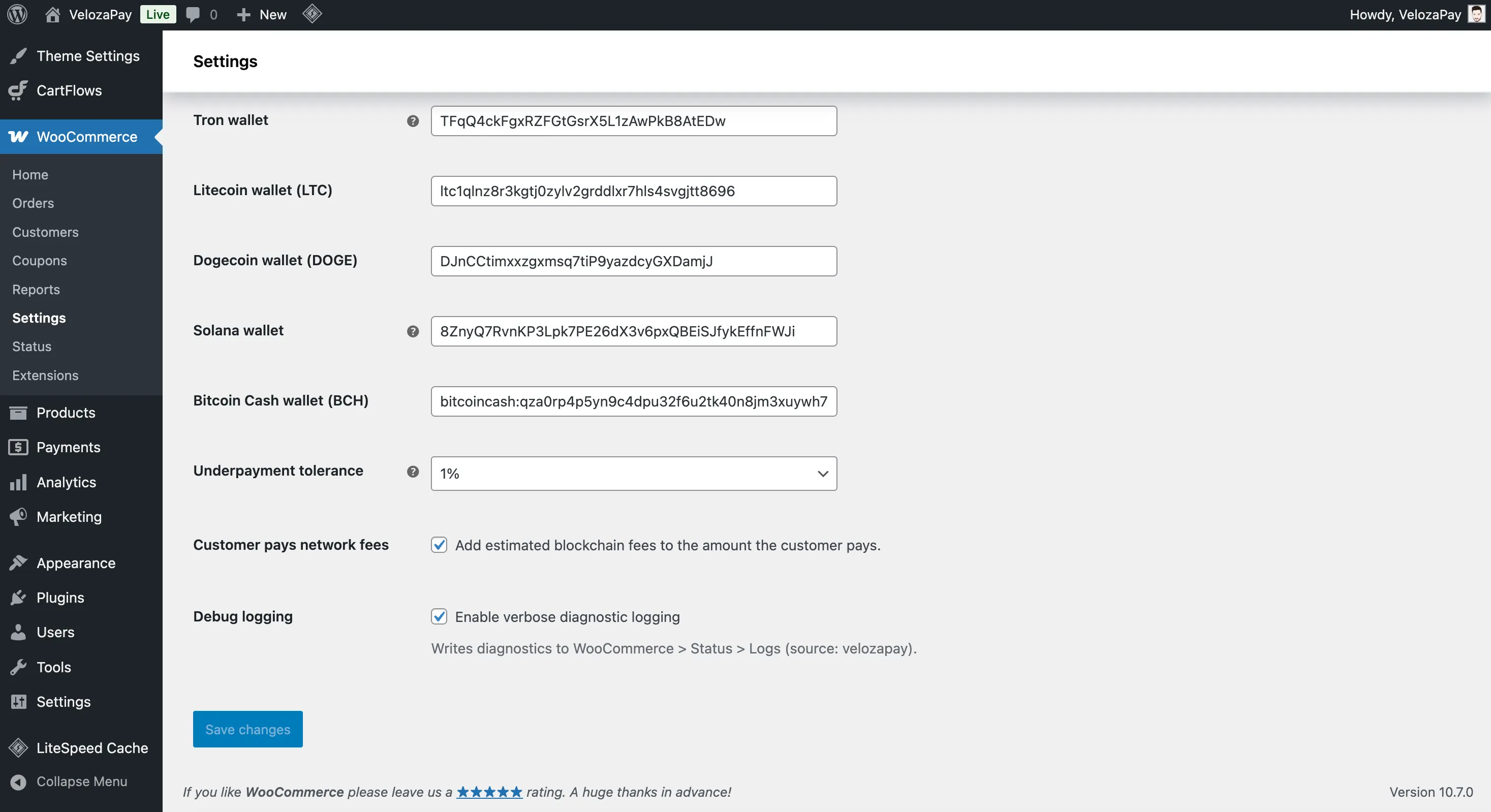1491x812 pixels.
Task: Open LiteSpeed Cache menu
Action: coord(92,748)
